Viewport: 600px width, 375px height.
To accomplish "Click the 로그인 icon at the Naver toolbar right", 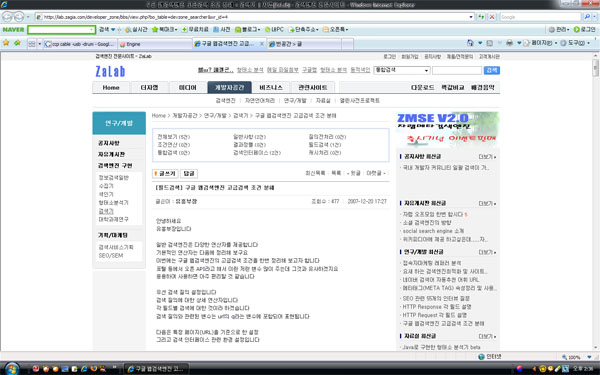I will [577, 29].
